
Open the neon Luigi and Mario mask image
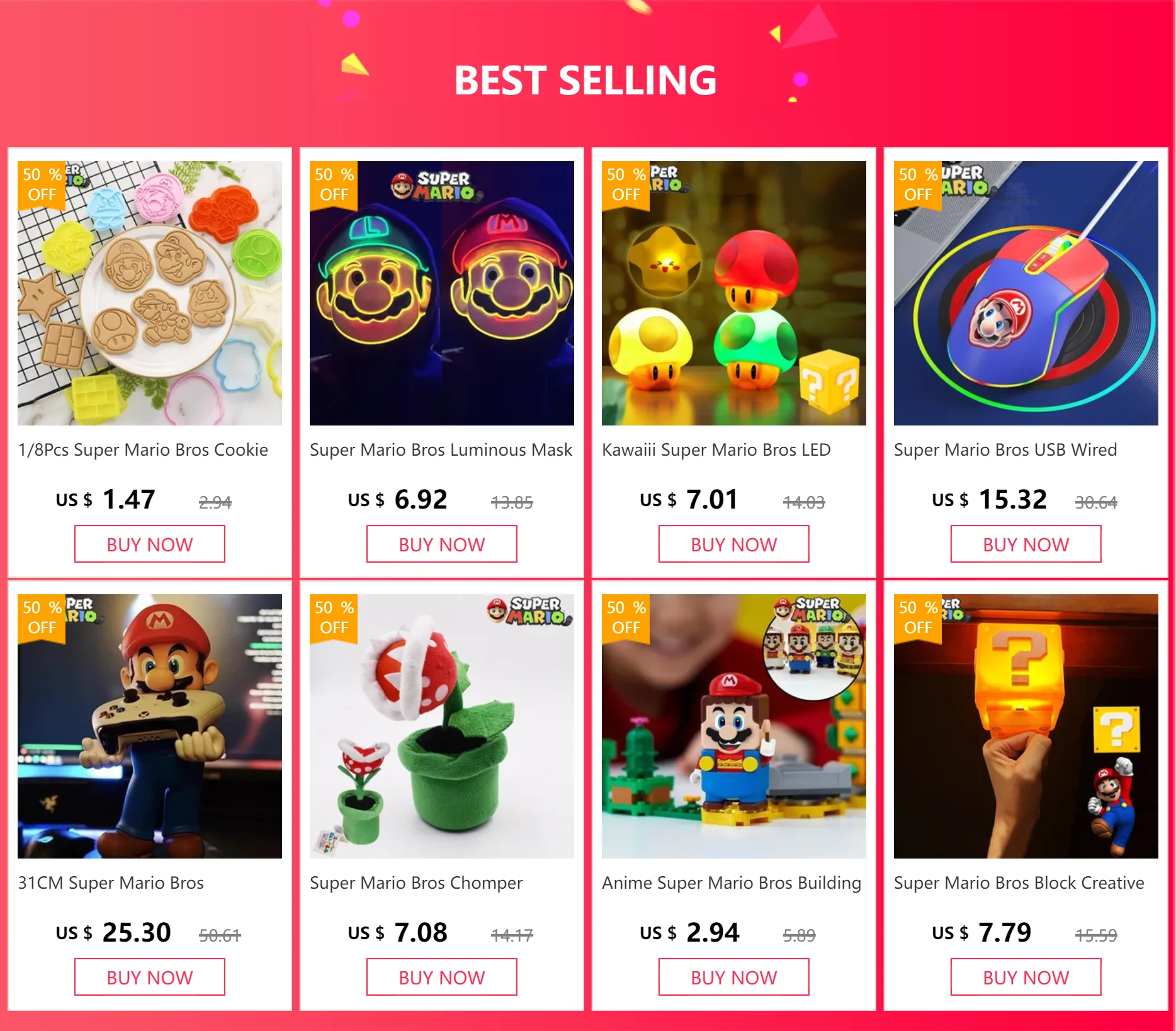[x=442, y=293]
